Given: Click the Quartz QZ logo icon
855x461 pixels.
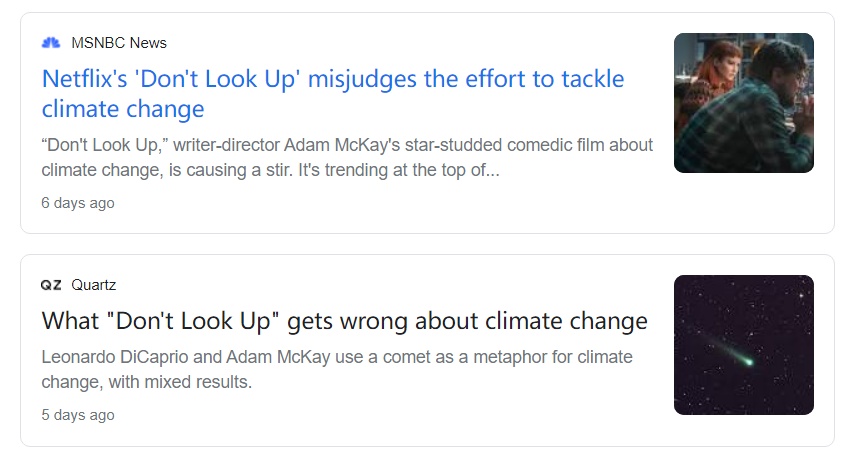Looking at the screenshot, I should [51, 285].
